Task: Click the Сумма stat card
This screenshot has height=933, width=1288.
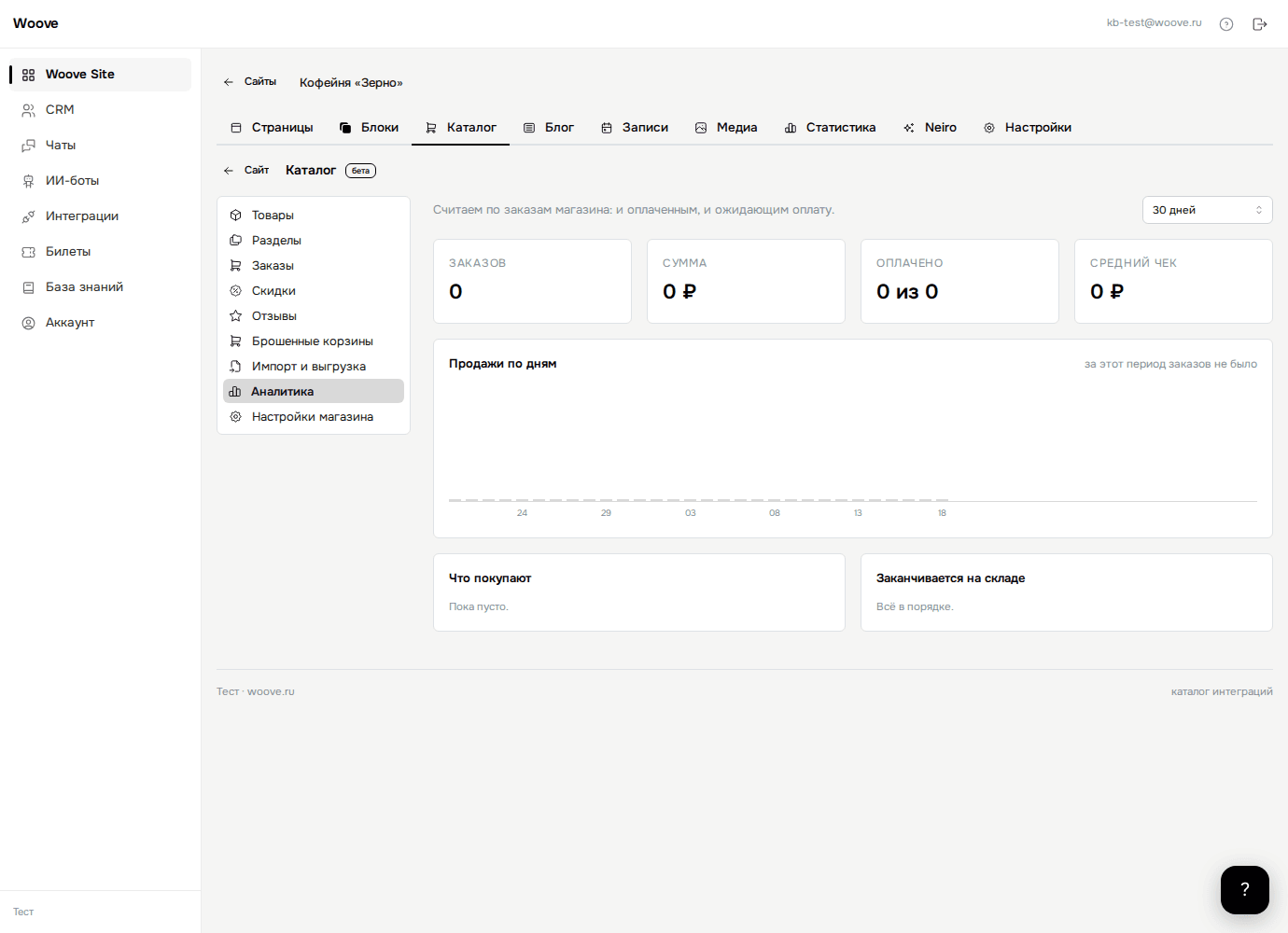Action: click(x=746, y=282)
